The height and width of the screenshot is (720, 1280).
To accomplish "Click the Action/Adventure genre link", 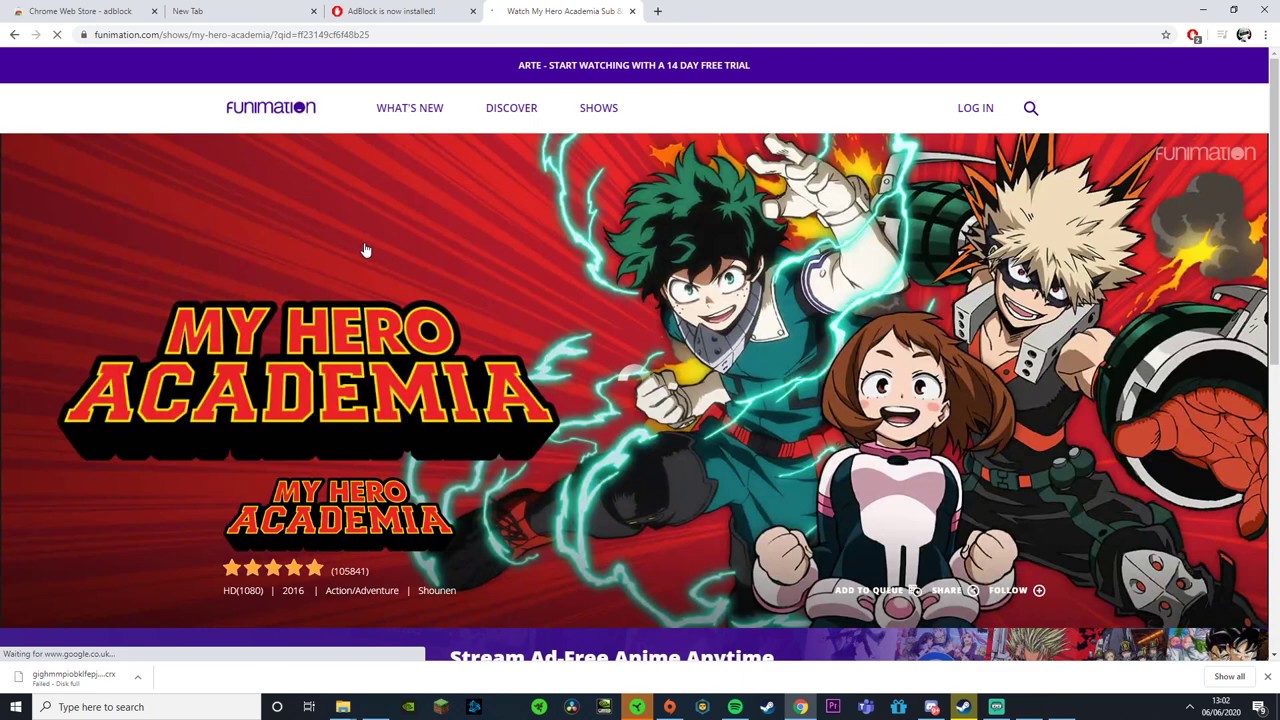I will 362,591.
